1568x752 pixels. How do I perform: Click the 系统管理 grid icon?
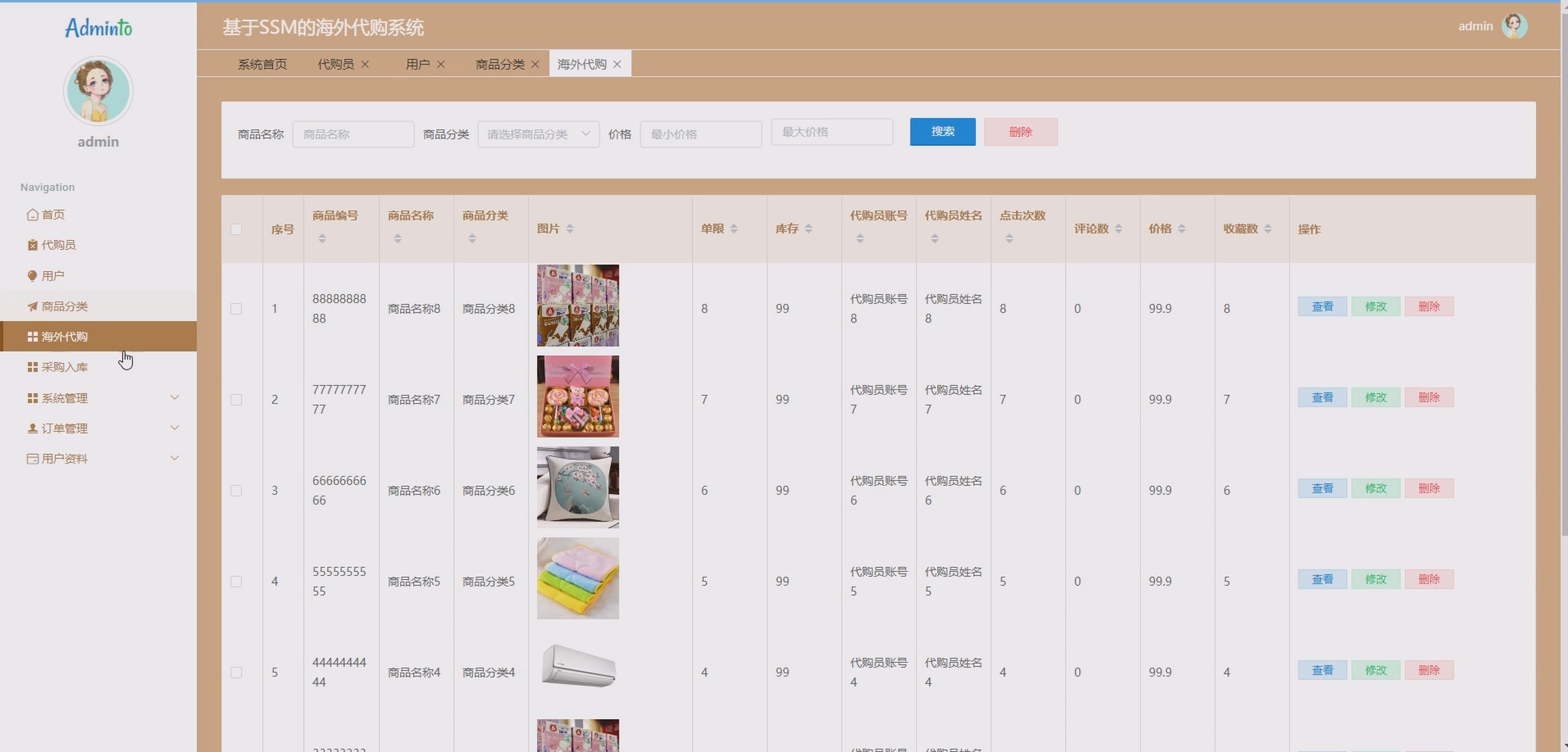pos(32,398)
